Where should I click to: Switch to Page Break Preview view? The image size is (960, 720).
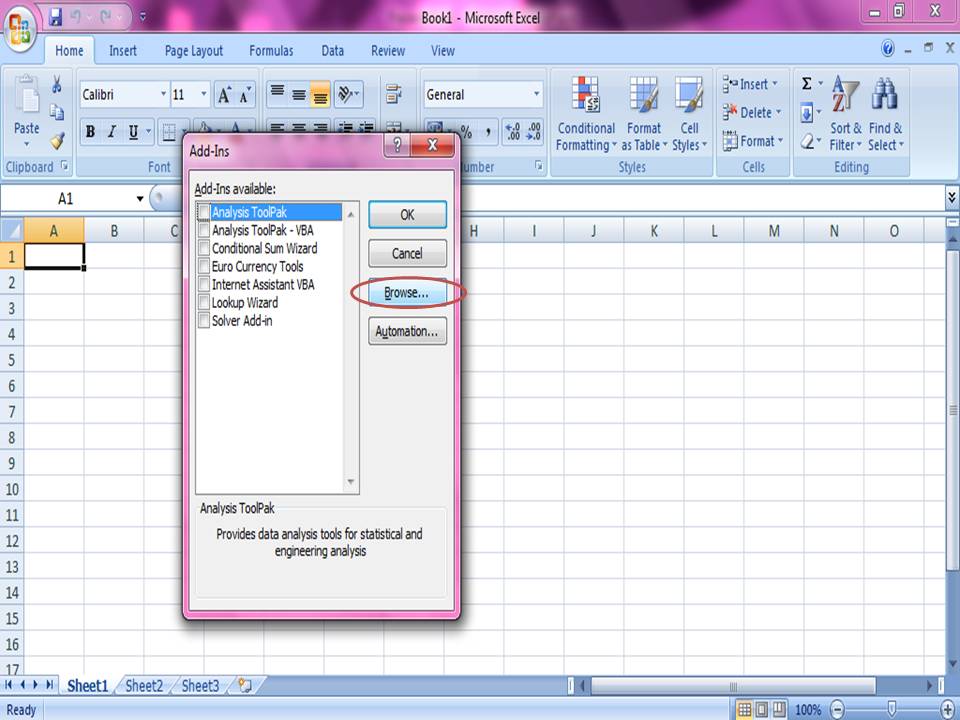tap(779, 710)
